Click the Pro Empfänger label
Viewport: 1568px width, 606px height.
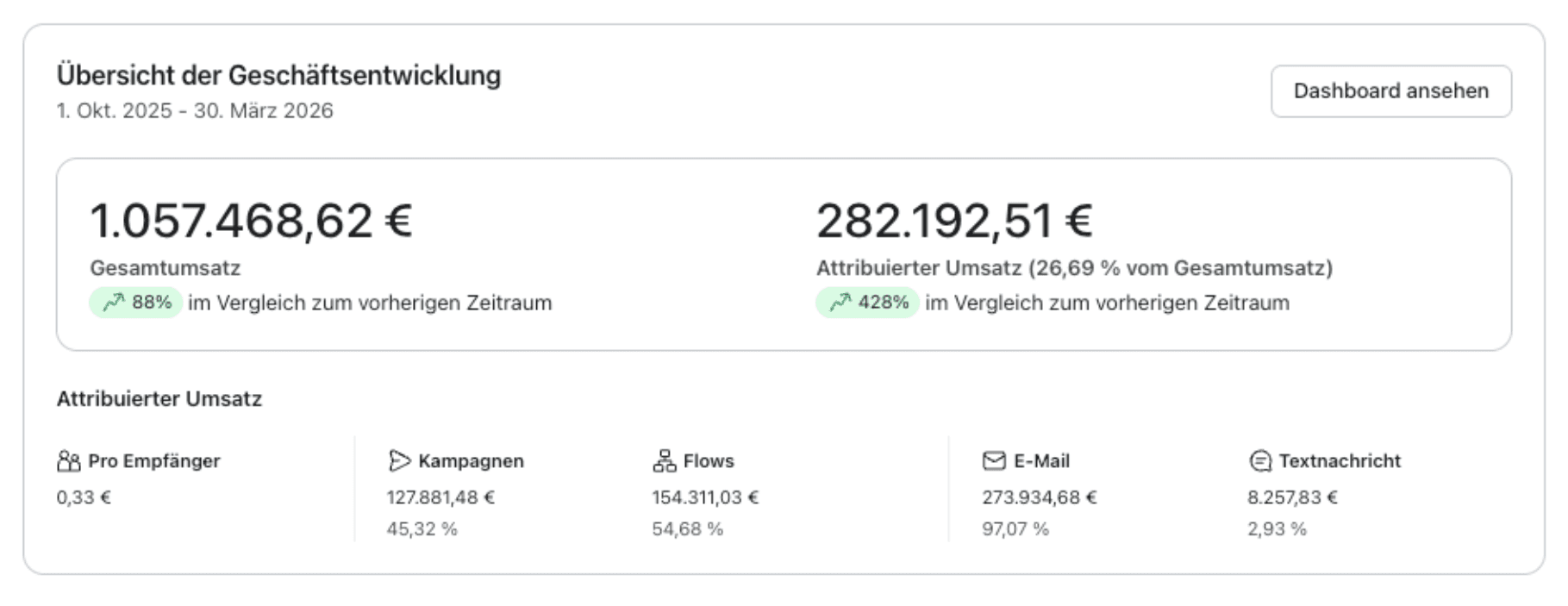[154, 461]
